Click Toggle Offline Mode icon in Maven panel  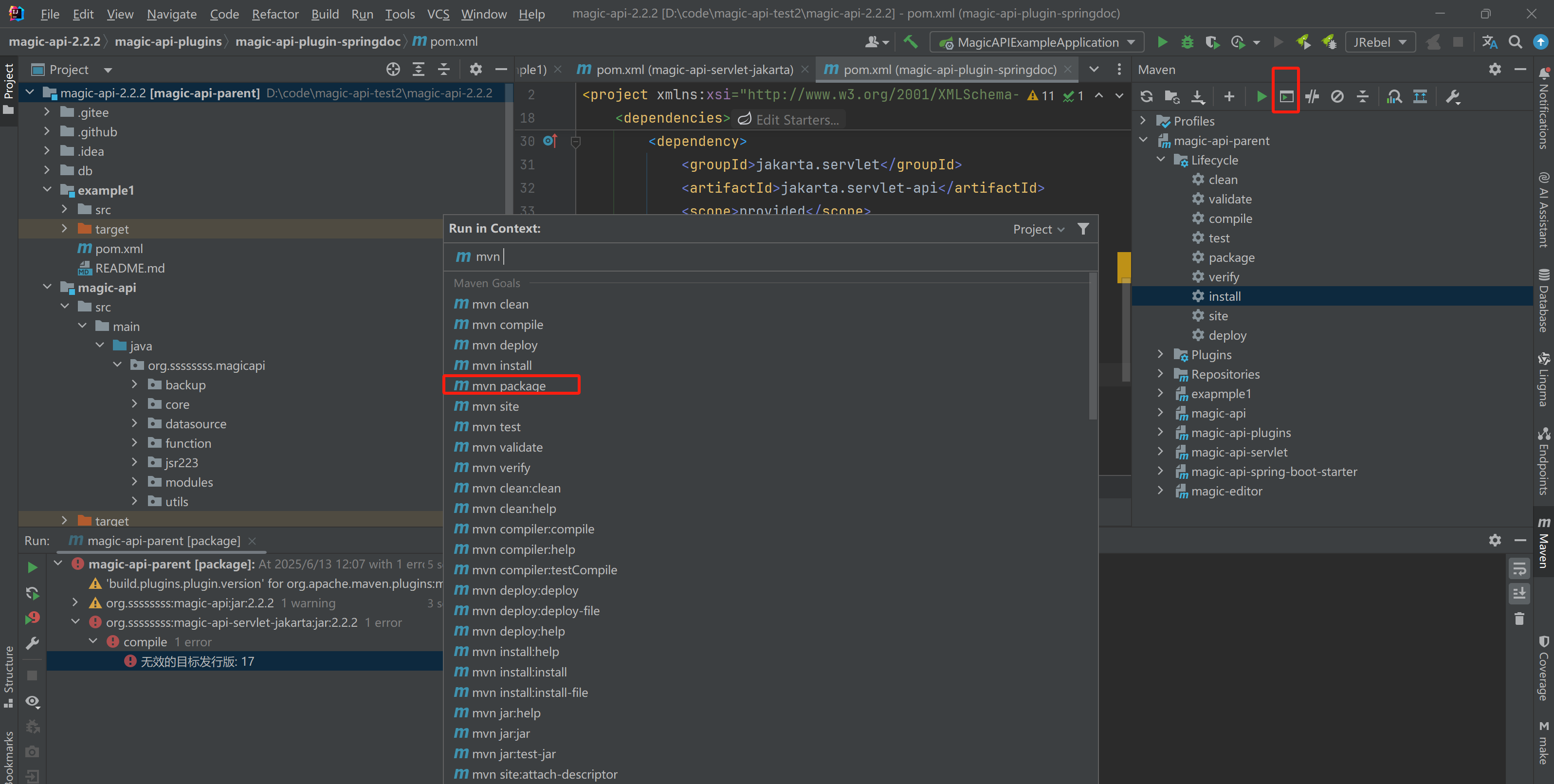[x=1312, y=96]
